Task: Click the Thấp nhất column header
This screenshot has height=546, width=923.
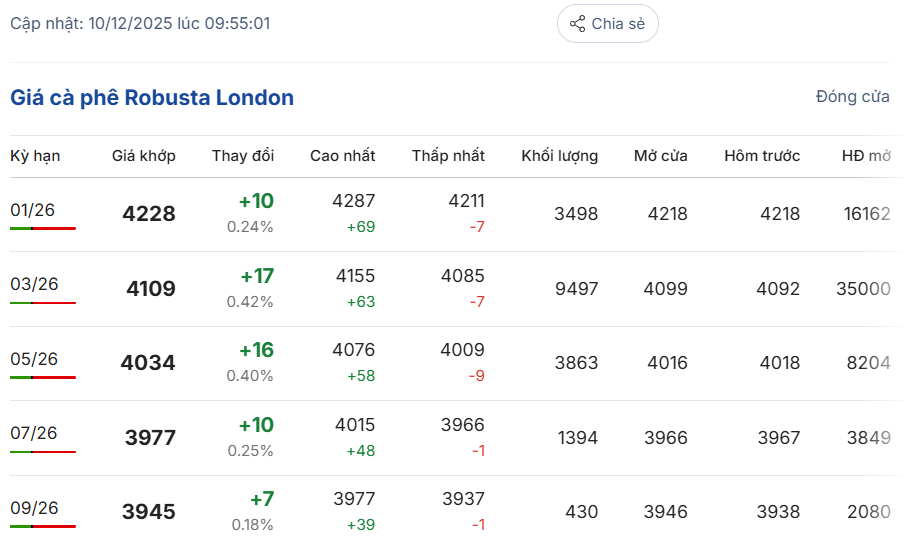Action: (448, 156)
